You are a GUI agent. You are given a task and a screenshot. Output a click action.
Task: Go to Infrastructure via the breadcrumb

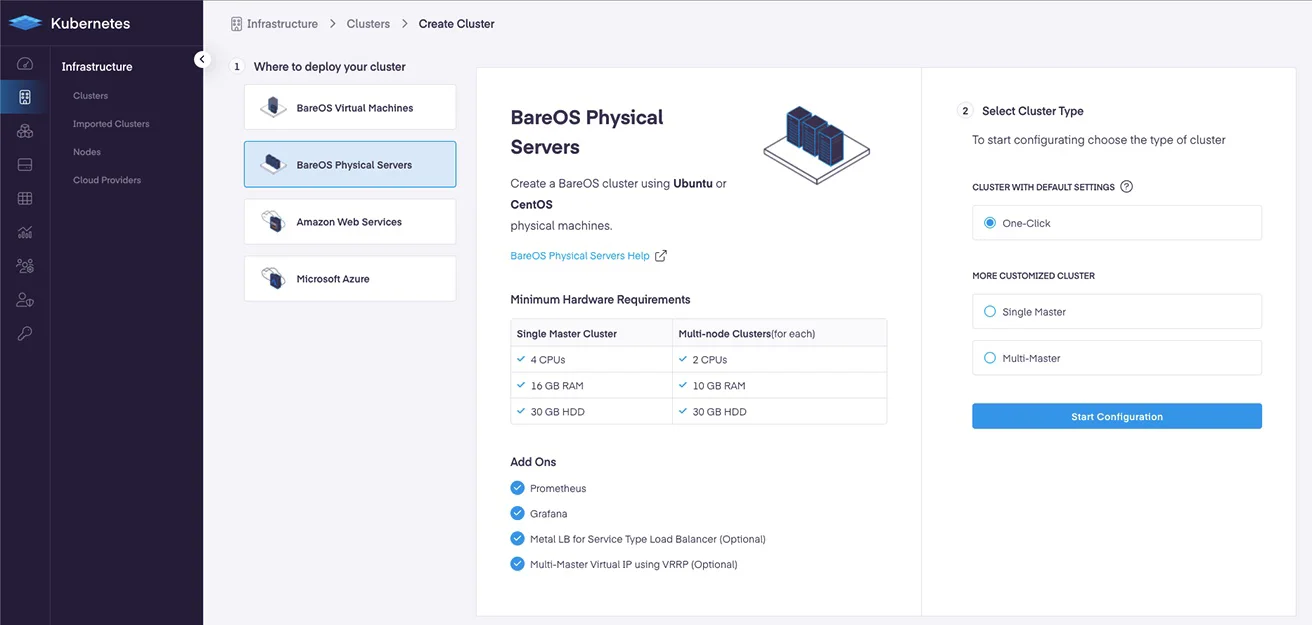pos(282,23)
